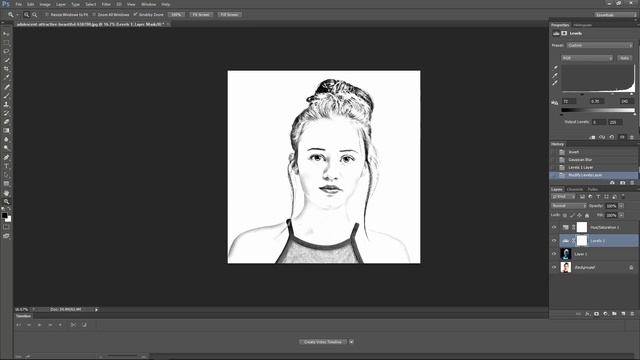Image resolution: width=640 pixels, height=360 pixels.
Task: Open the layer blend mode dropdown
Action: tap(569, 206)
